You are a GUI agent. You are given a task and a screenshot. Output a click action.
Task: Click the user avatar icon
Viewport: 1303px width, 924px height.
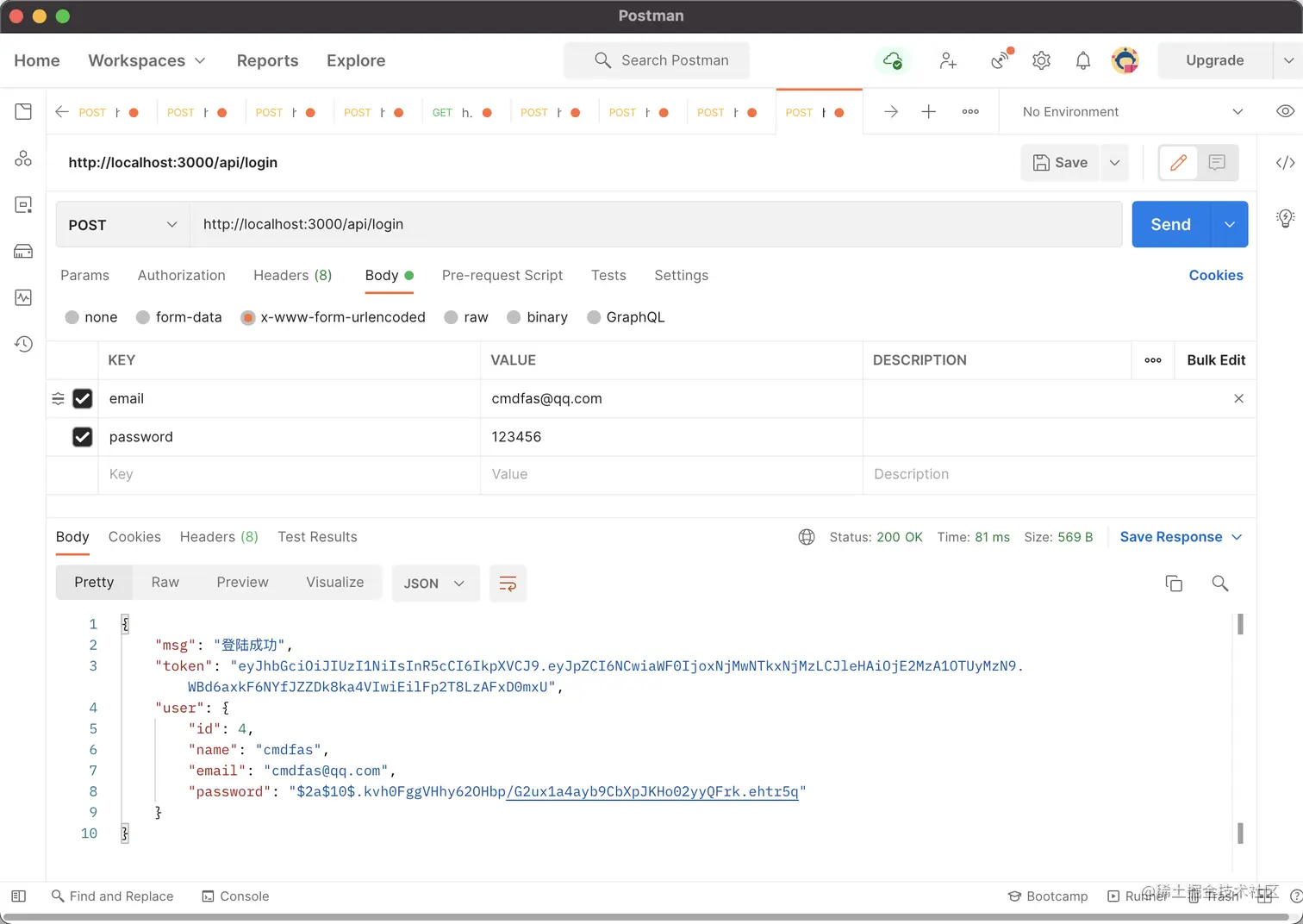click(x=1125, y=60)
